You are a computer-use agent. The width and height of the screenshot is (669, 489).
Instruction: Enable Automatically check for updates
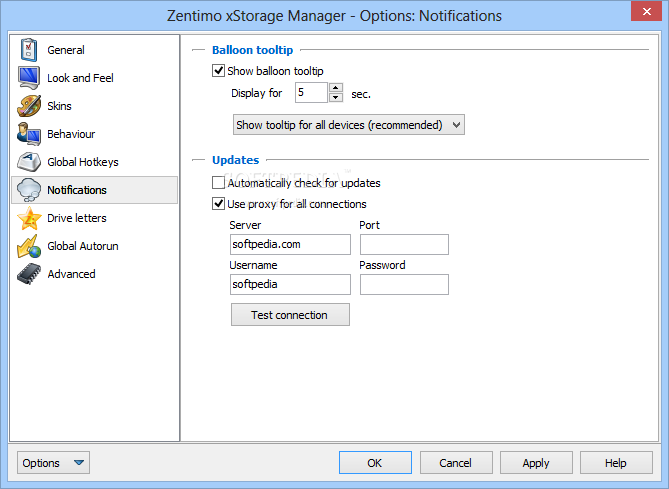pyautogui.click(x=218, y=183)
